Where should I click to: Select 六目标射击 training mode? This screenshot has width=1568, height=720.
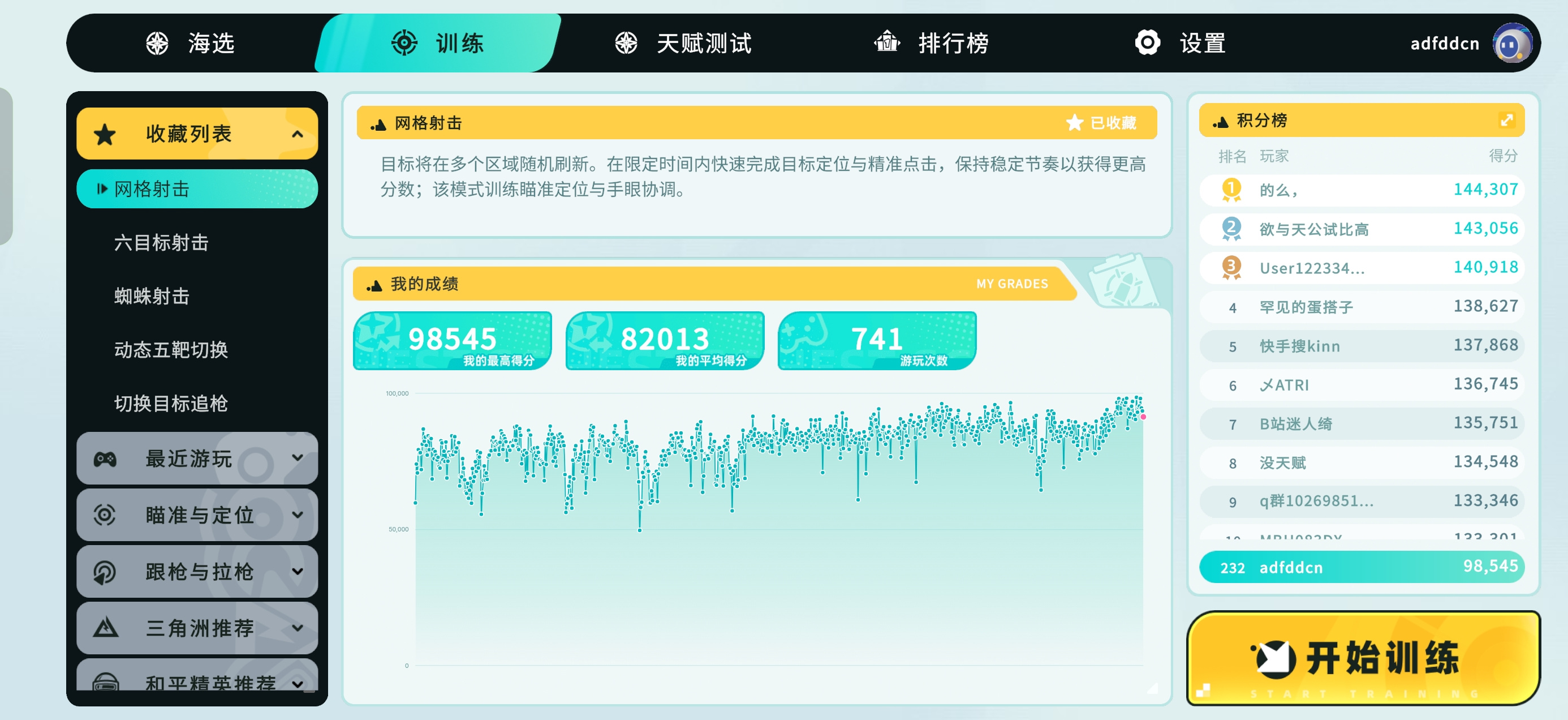161,242
